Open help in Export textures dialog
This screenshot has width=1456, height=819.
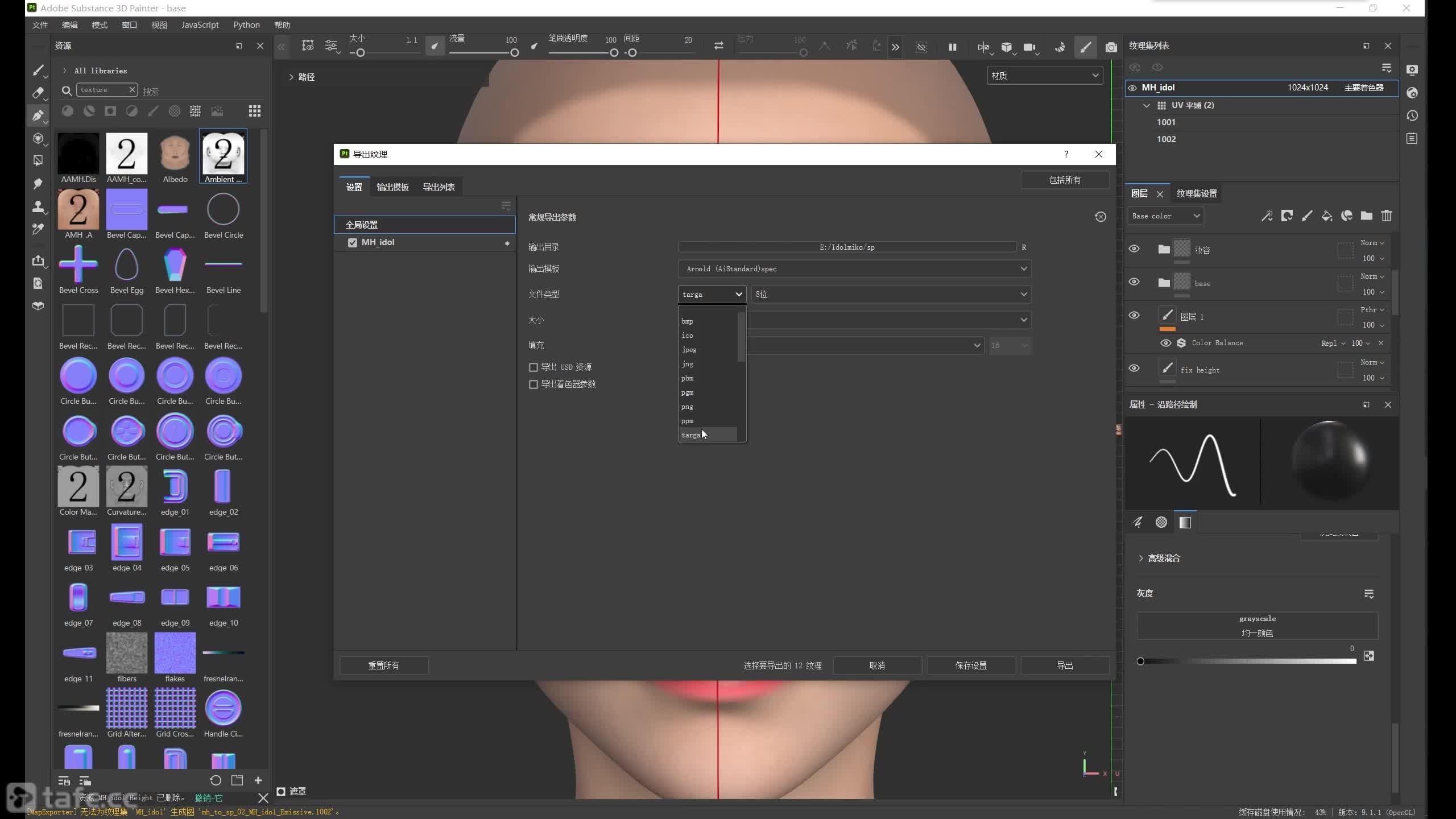(1066, 154)
